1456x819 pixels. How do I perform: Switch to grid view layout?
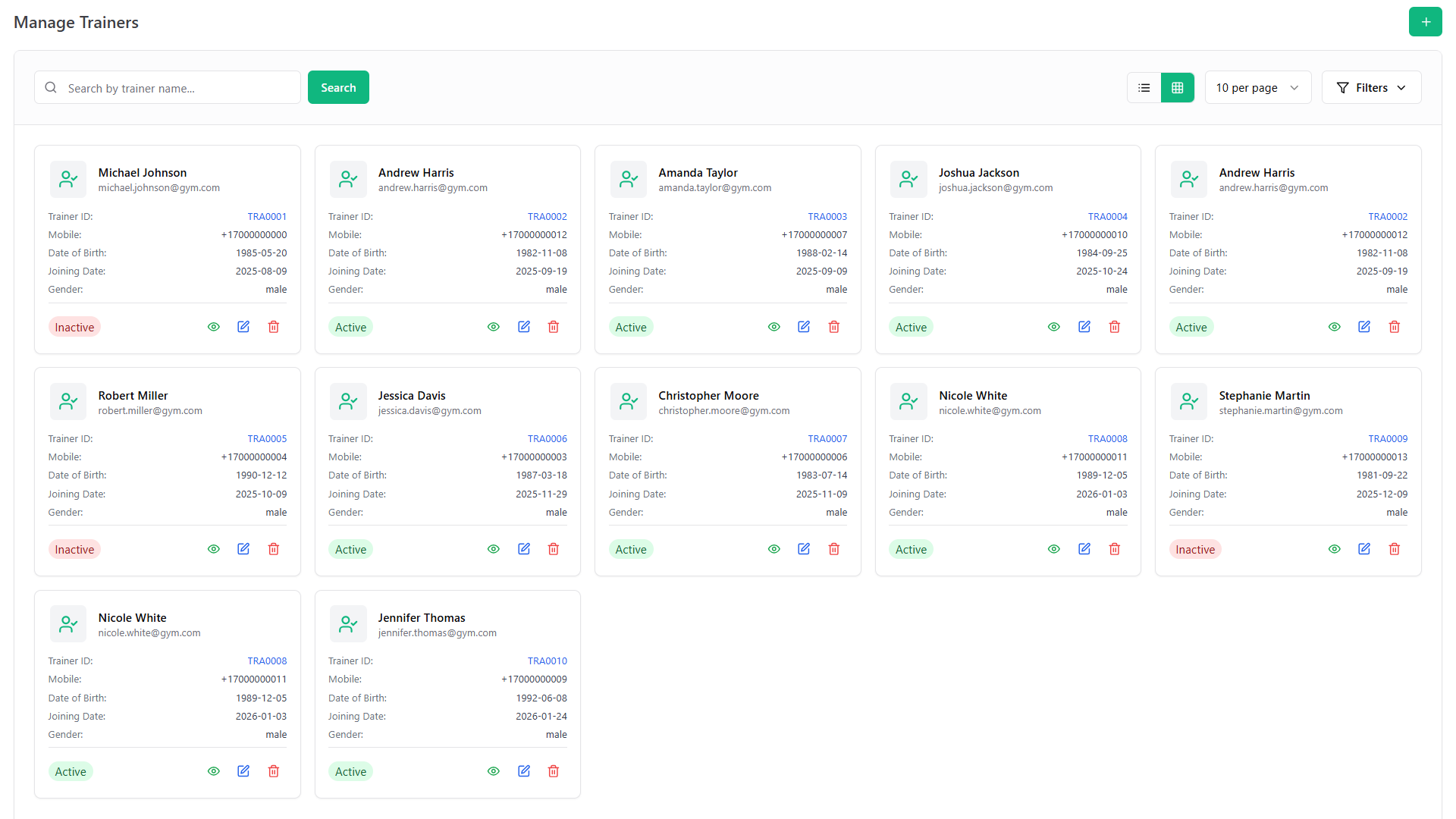point(1177,88)
